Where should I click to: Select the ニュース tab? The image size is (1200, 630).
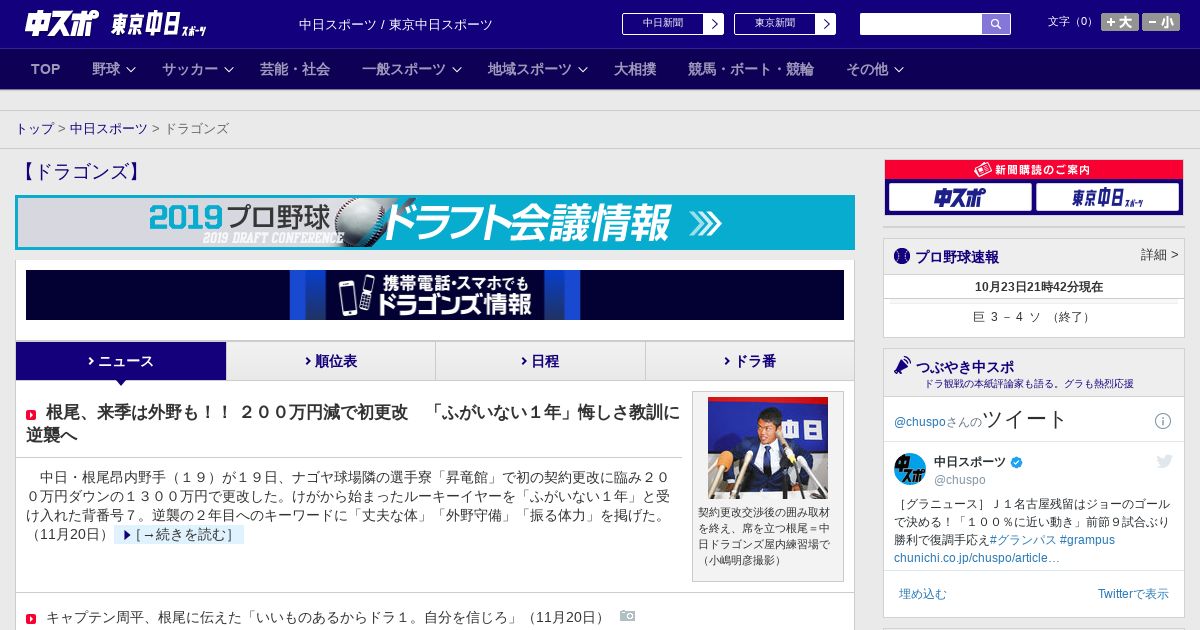(x=121, y=361)
